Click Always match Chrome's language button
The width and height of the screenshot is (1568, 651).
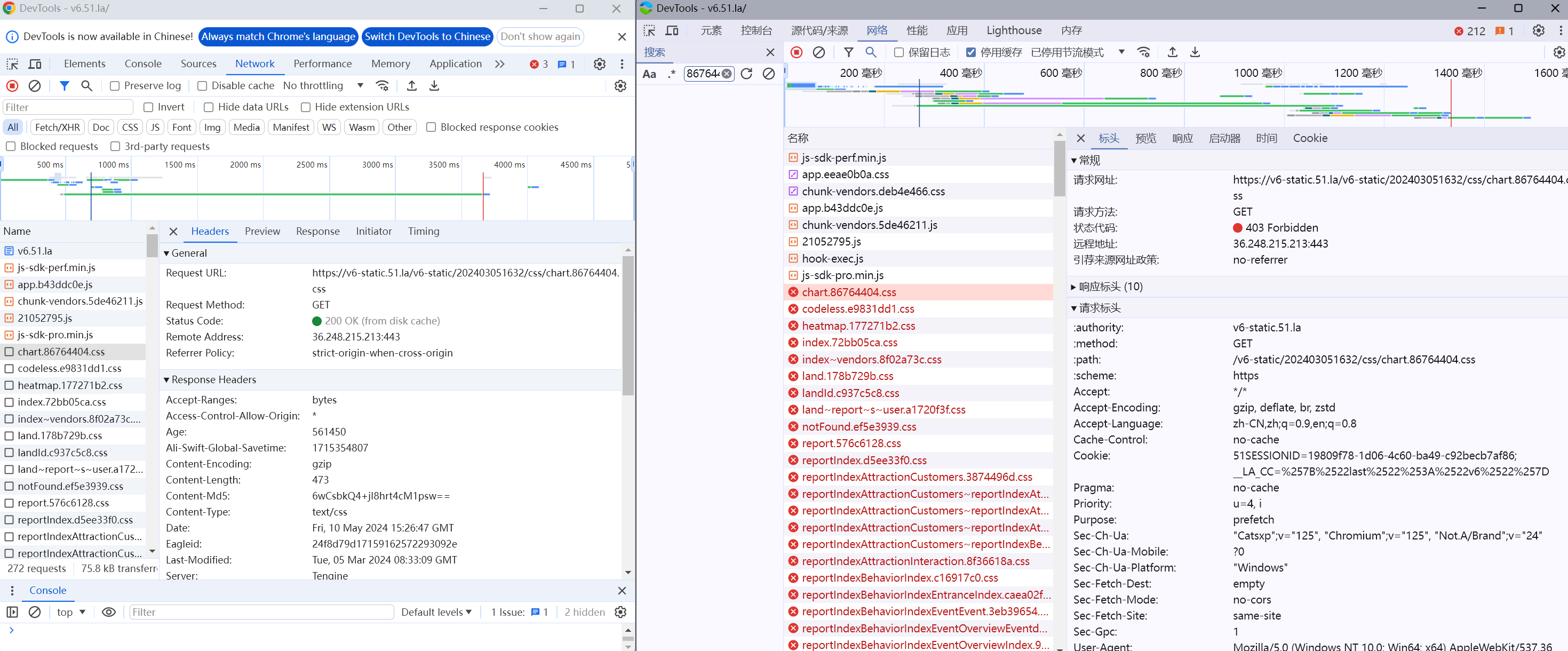tap(278, 36)
